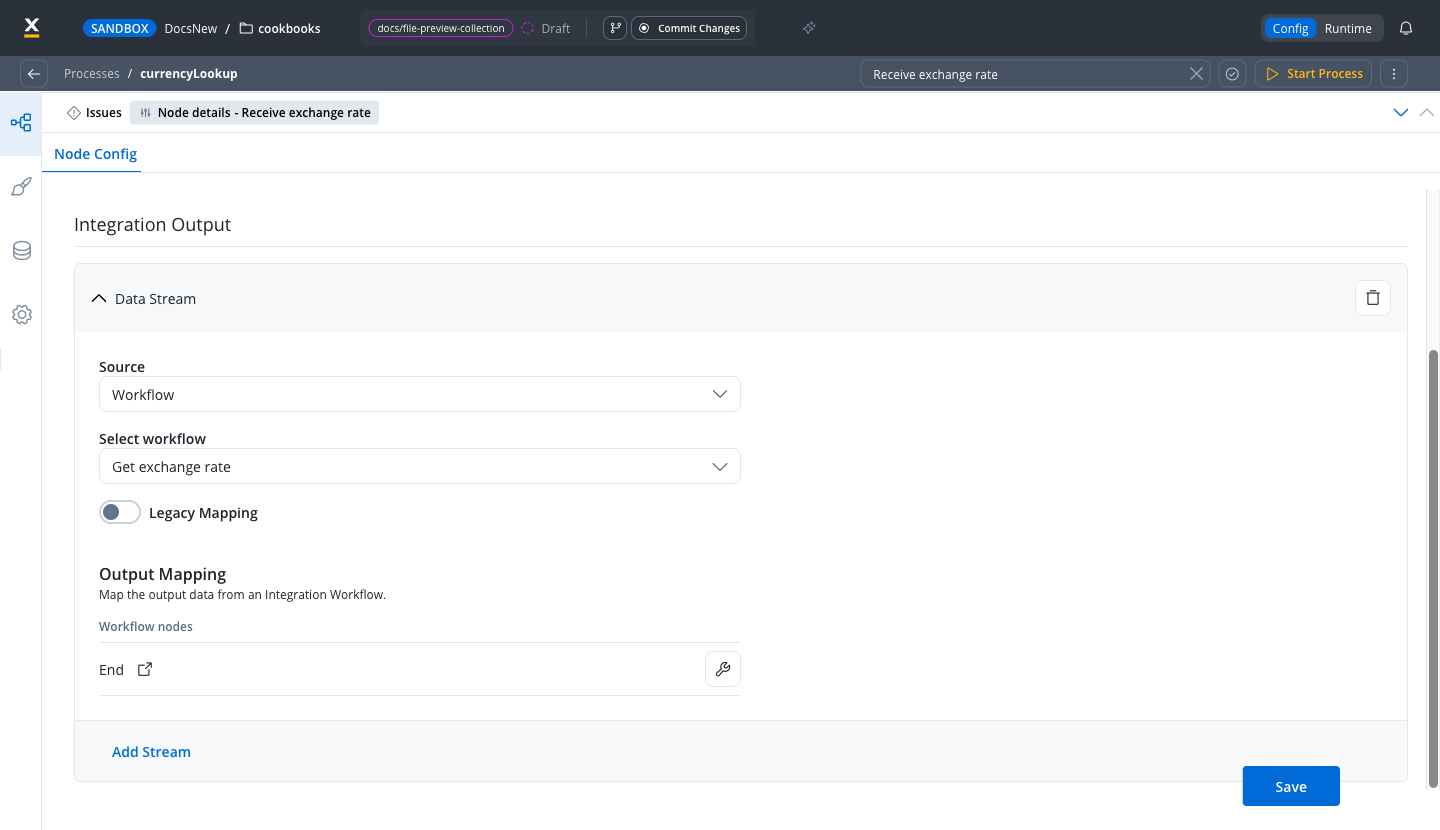This screenshot has height=830, width=1440.
Task: Open the process designer sidebar icon
Action: (21, 123)
